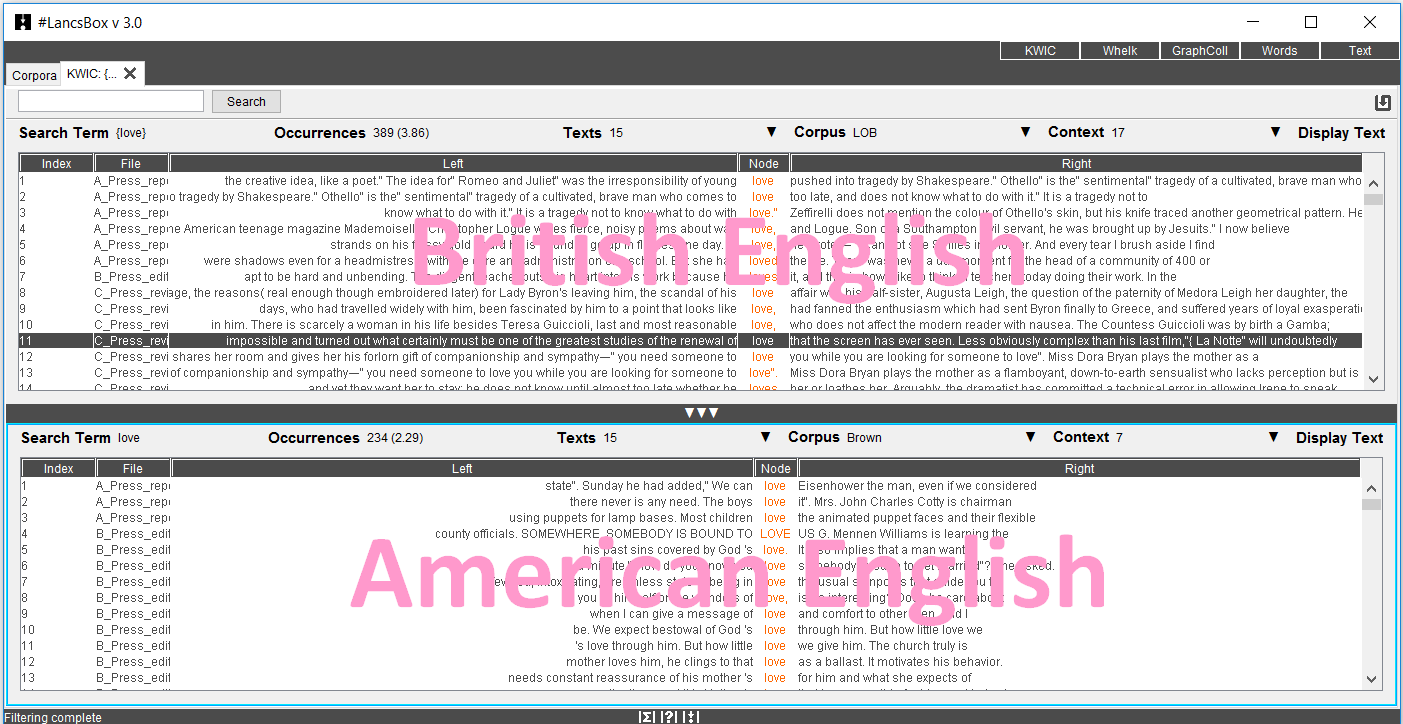This screenshot has height=724, width=1403.
Task: Click the upper results scrollbar thumb
Action: (x=1373, y=199)
